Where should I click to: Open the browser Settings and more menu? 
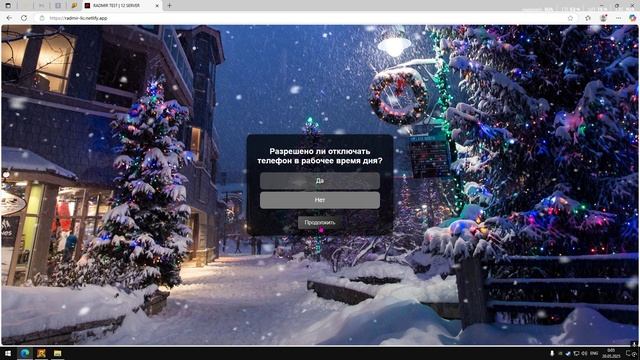pos(618,18)
